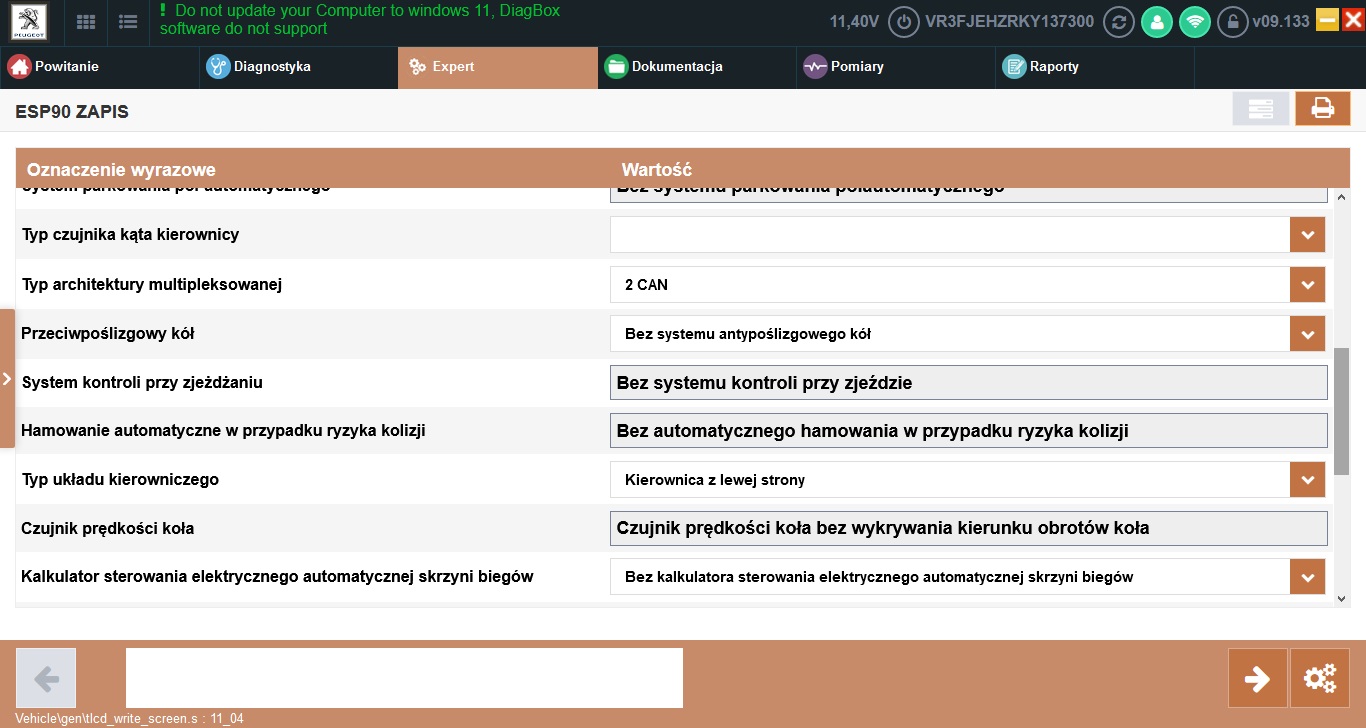Expand the Przeciwpoślizgowy kół dropdown
The image size is (1366, 728).
coord(1307,334)
